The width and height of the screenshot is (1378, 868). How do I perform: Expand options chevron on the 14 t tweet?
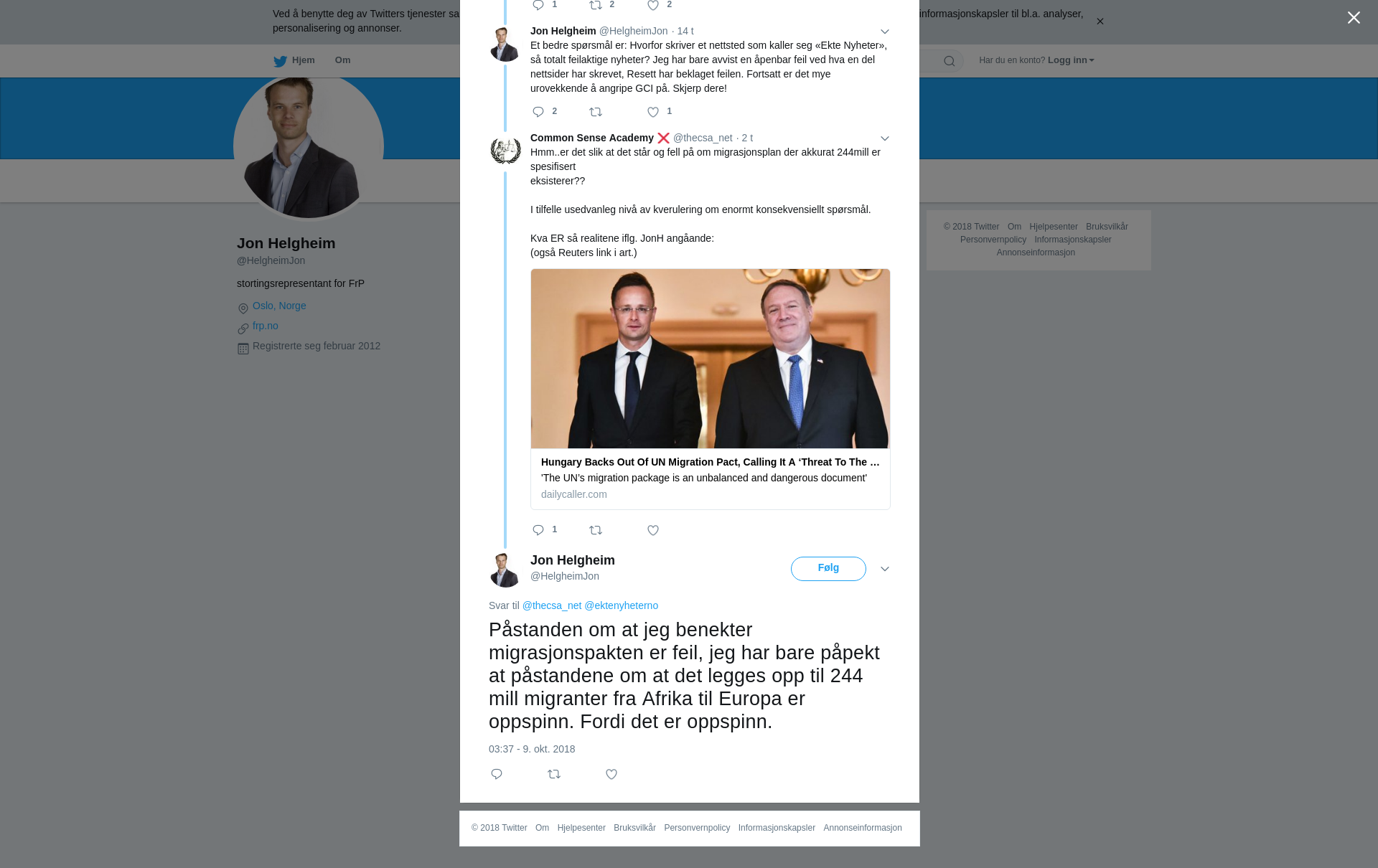click(885, 32)
